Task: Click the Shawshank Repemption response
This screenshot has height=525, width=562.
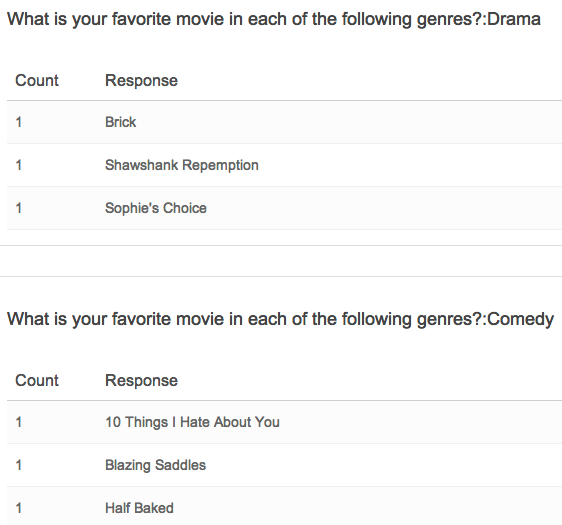Action: [x=182, y=165]
